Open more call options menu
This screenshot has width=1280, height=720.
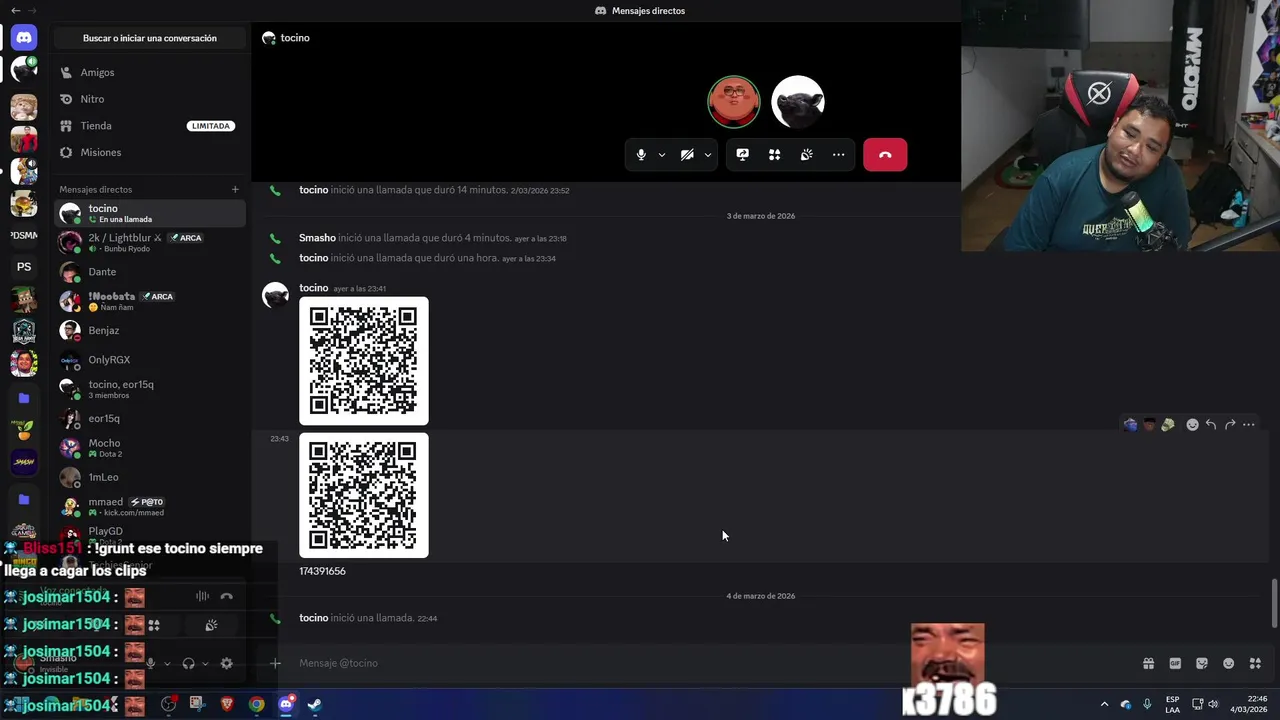tap(838, 155)
